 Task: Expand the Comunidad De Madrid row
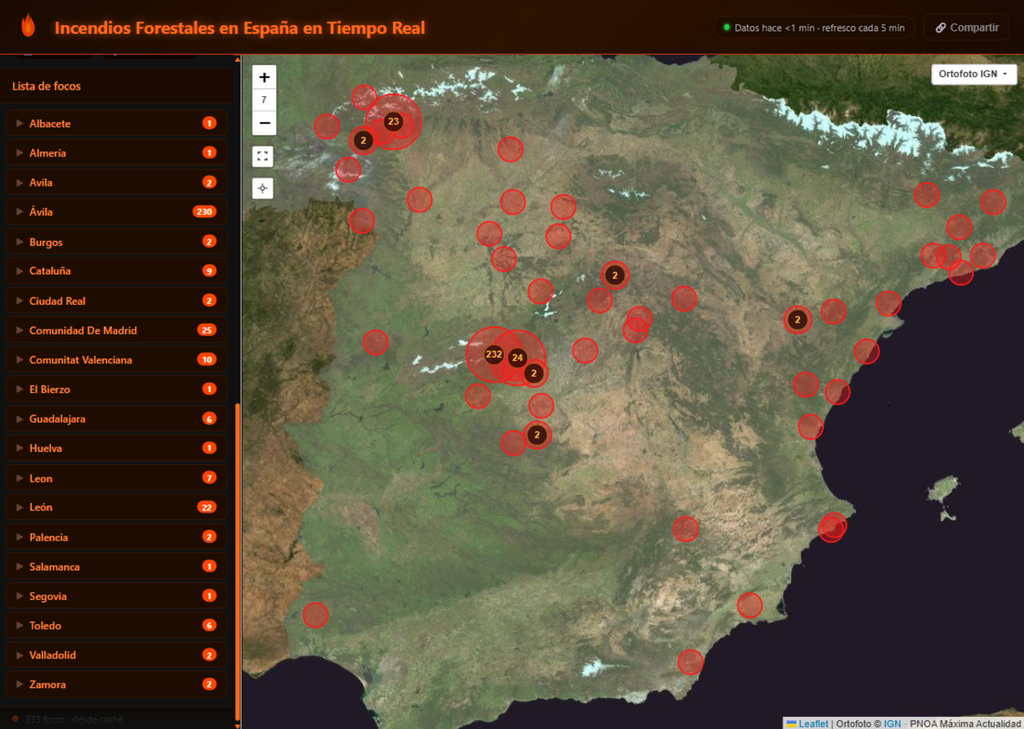point(116,330)
